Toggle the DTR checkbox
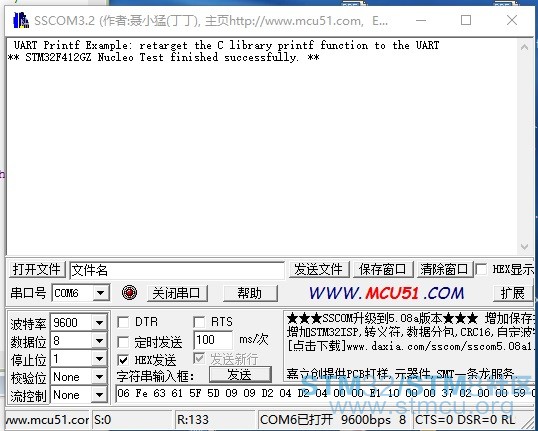Image resolution: width=538 pixels, height=431 pixels. point(123,322)
